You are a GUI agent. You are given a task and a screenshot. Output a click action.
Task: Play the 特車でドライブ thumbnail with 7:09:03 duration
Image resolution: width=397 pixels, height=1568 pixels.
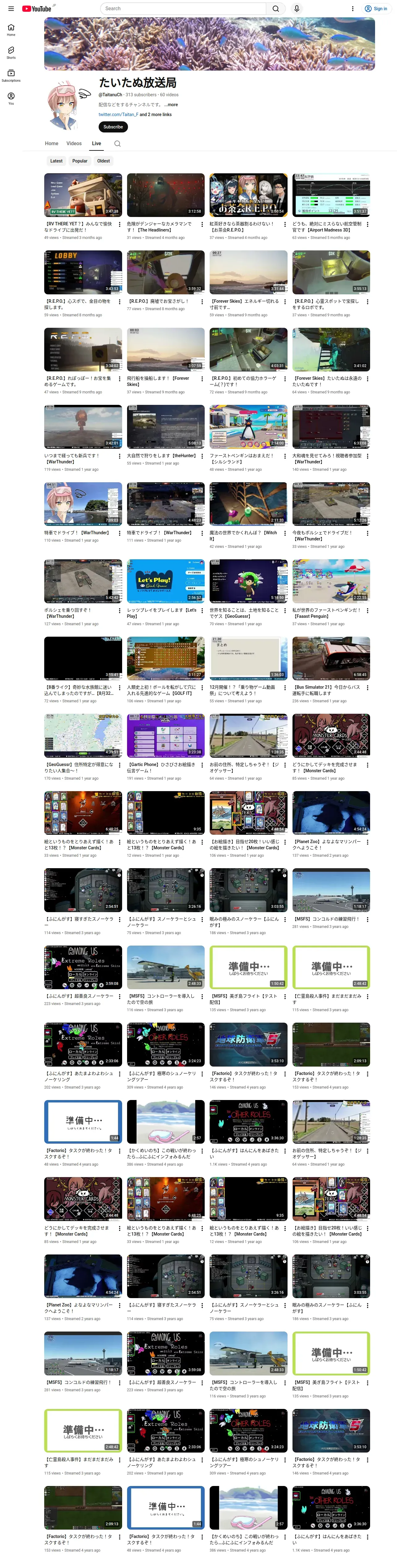click(83, 504)
